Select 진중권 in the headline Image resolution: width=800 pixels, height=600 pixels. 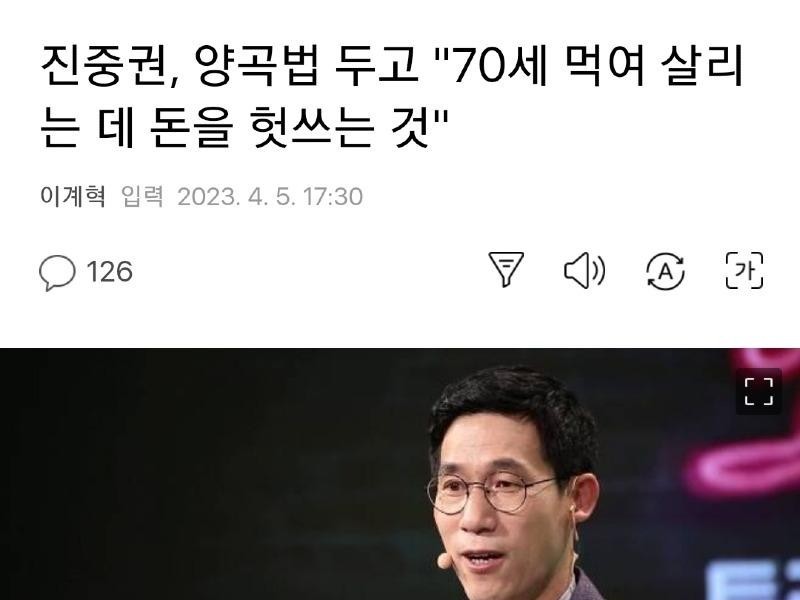click(104, 65)
